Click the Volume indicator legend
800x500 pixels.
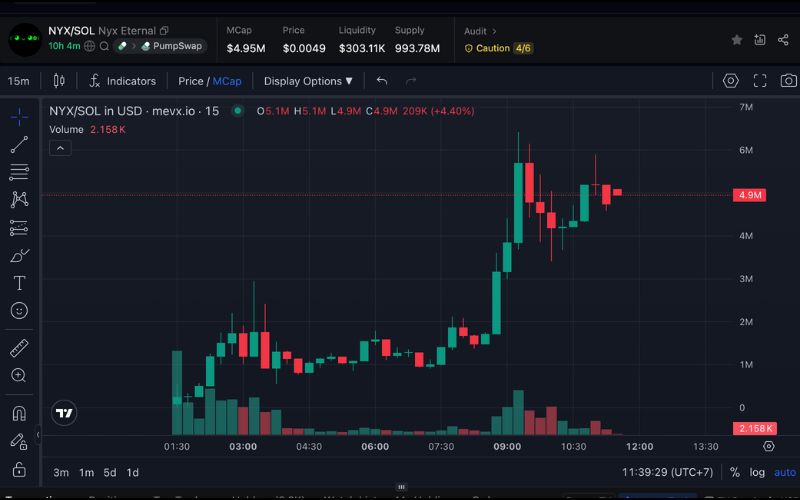[87, 130]
